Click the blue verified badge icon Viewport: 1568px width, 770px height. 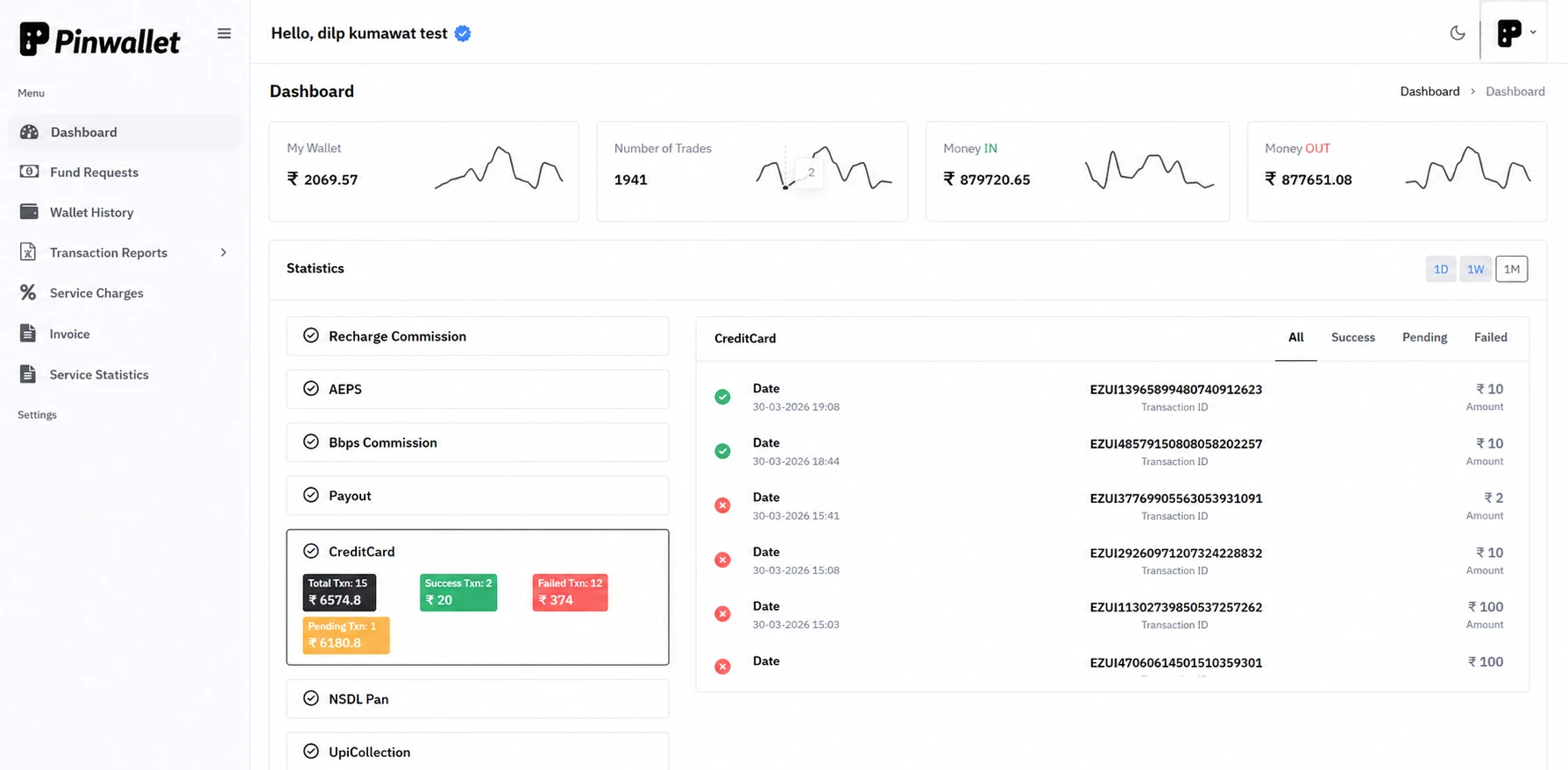[463, 33]
